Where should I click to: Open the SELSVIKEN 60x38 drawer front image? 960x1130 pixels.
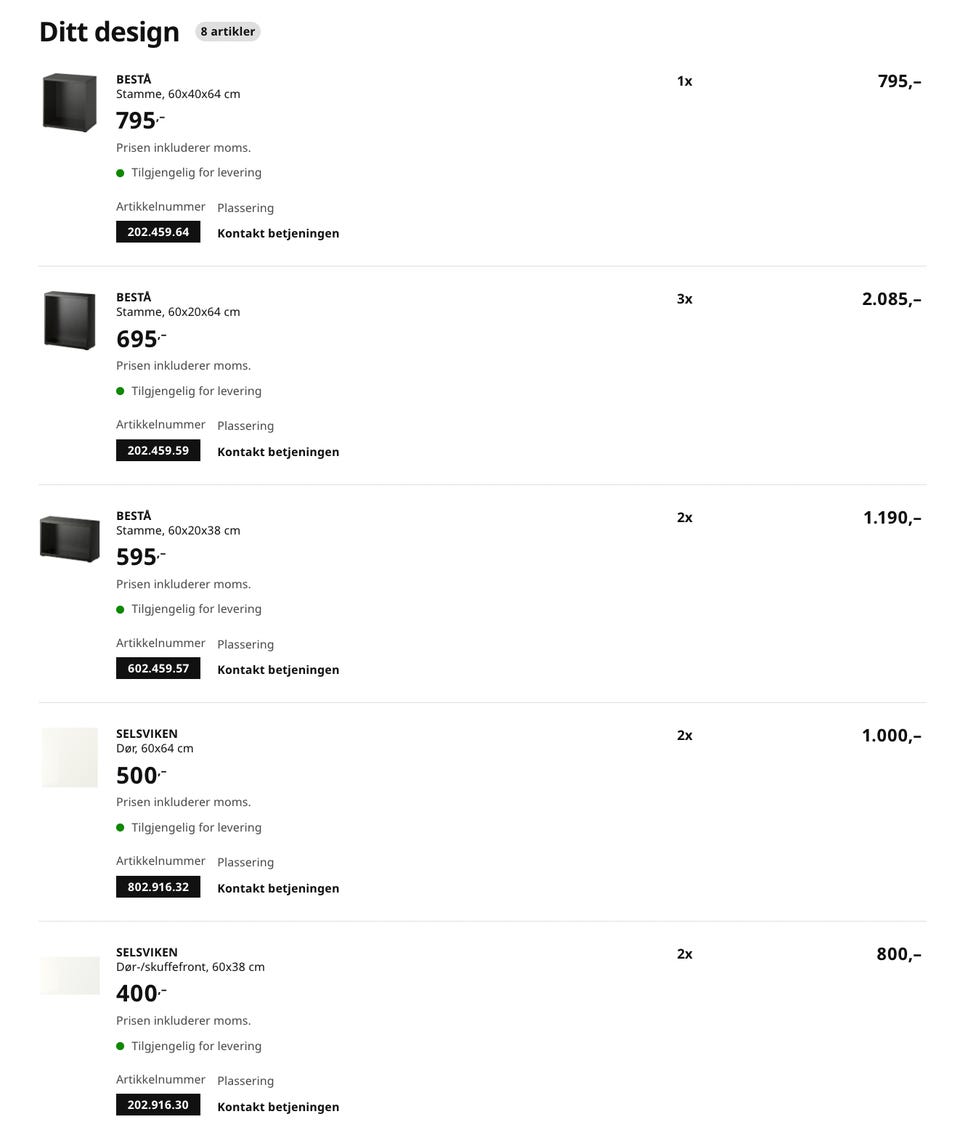point(70,976)
